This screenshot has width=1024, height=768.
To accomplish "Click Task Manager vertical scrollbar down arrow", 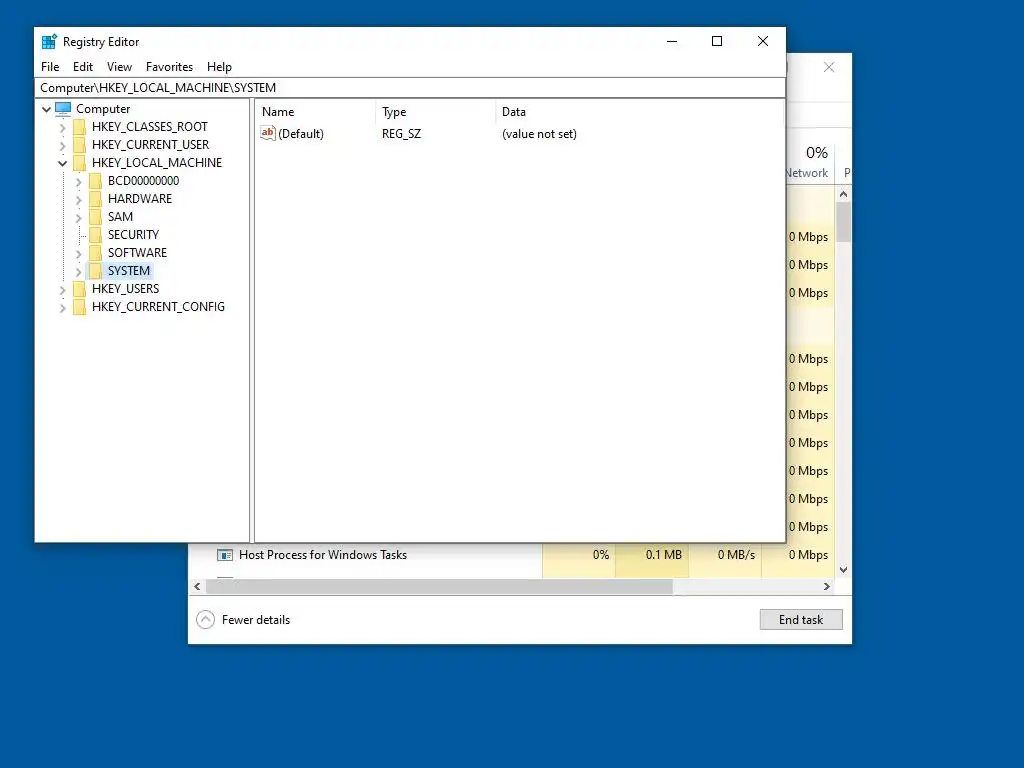I will [843, 570].
